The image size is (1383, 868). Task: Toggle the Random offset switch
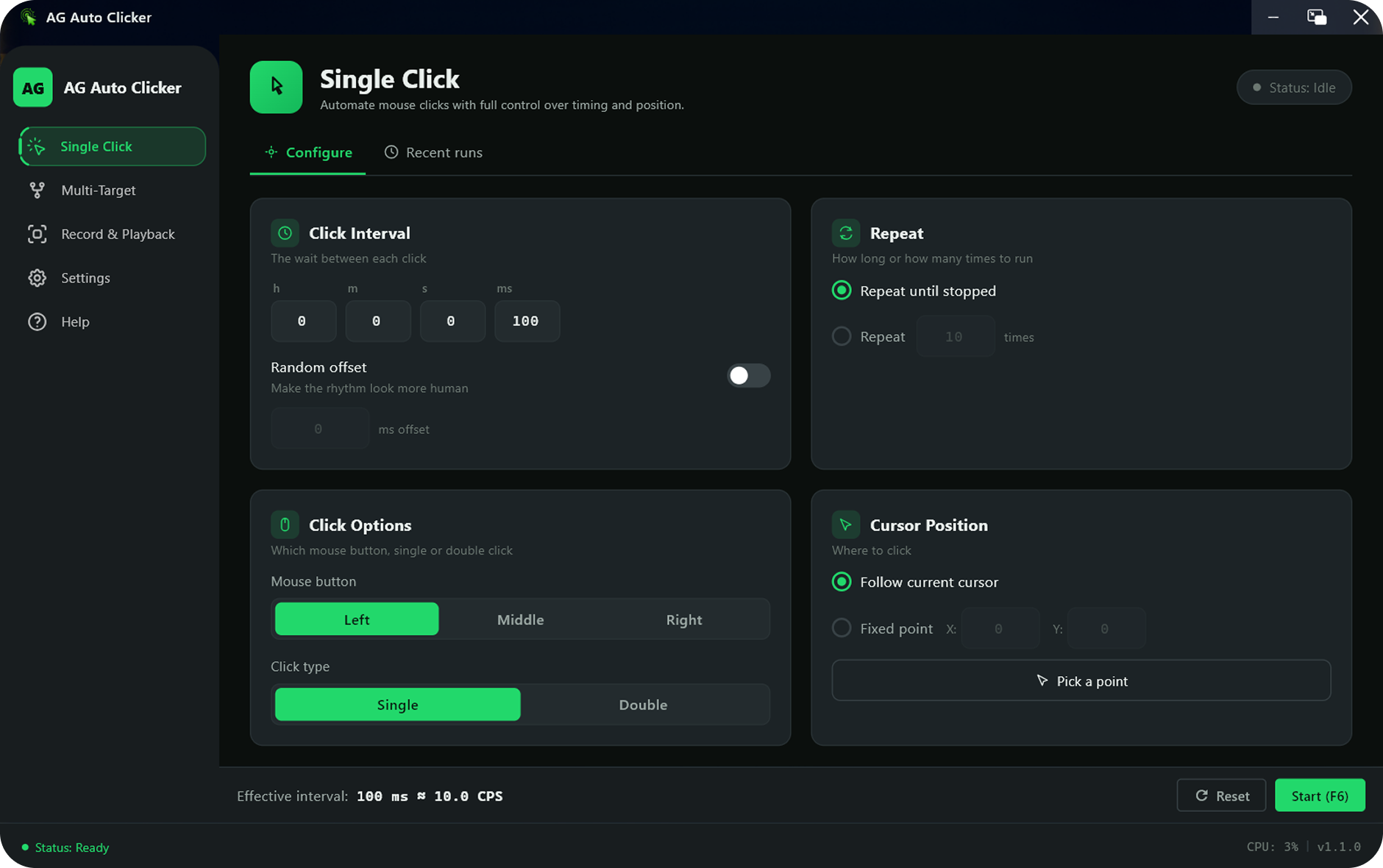[x=749, y=376]
